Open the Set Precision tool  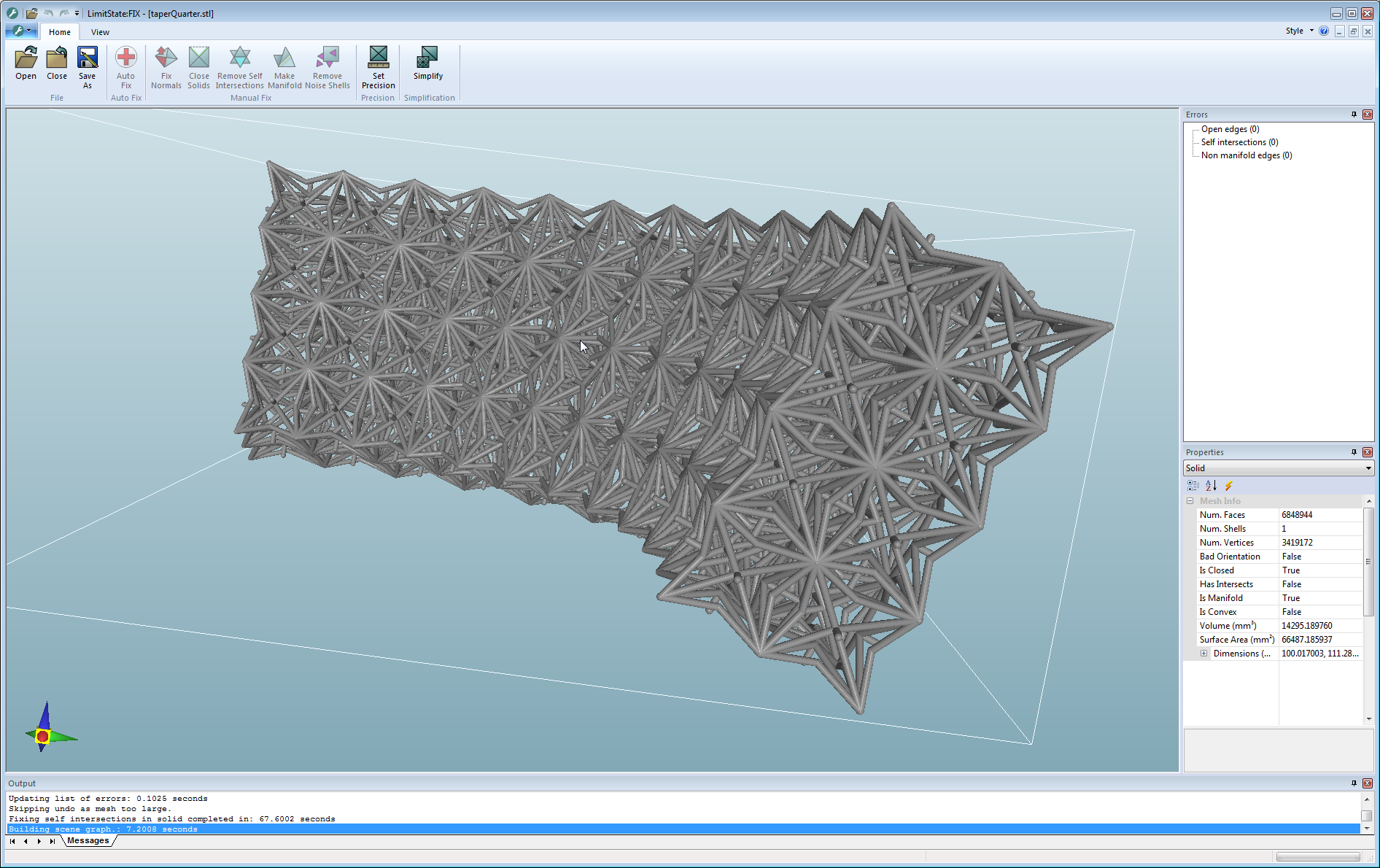379,67
